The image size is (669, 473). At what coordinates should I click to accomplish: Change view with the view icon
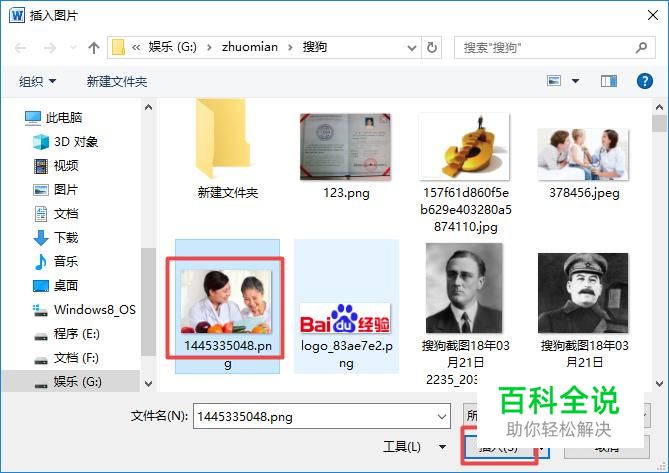pos(554,81)
